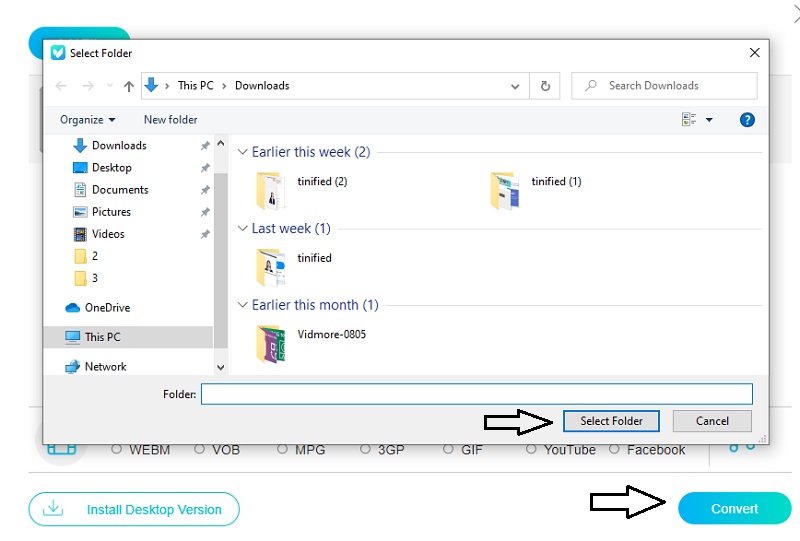The height and width of the screenshot is (541, 800).
Task: Click the Back navigation arrow
Action: click(x=61, y=86)
